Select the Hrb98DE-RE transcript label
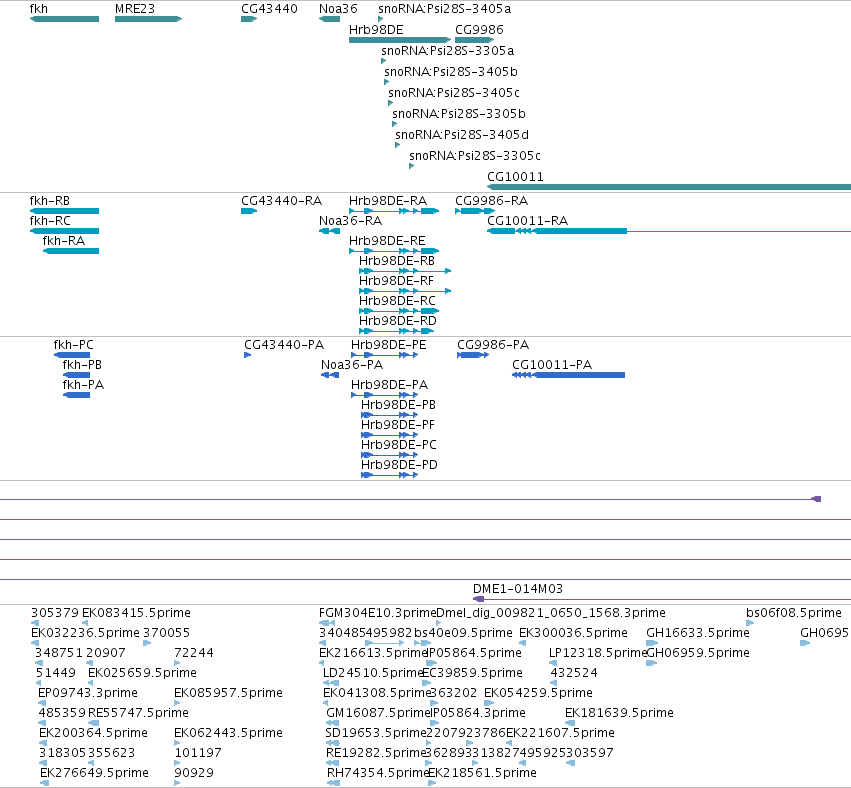The height and width of the screenshot is (788, 851). (x=387, y=240)
